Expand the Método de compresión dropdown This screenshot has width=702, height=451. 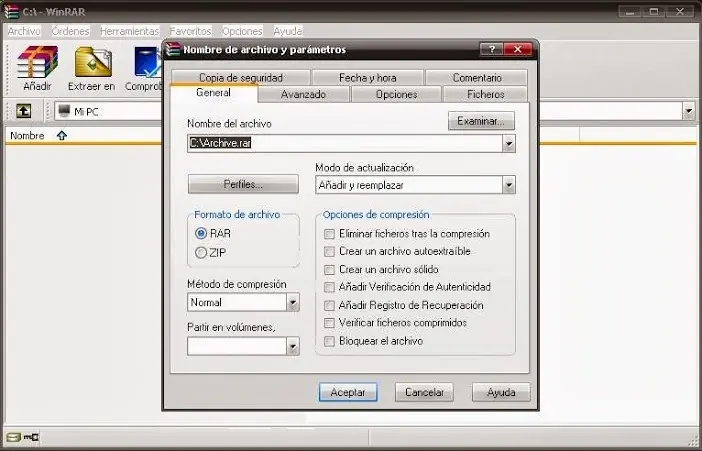click(293, 303)
